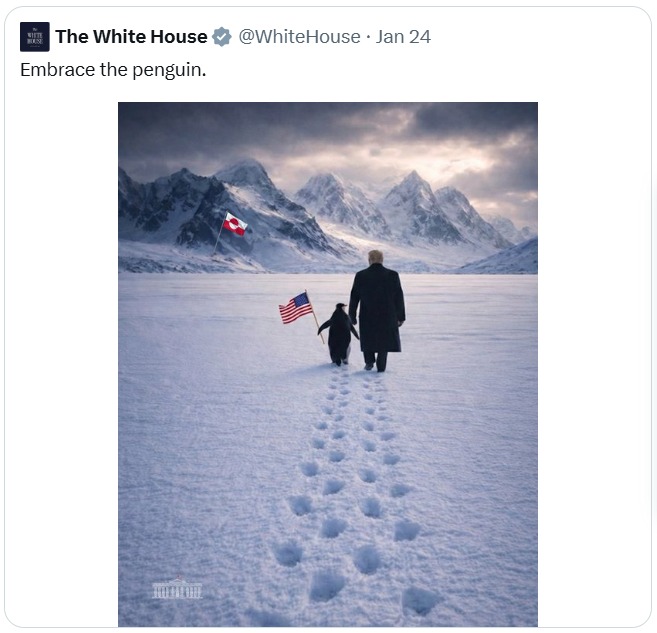The image size is (657, 633).
Task: Open the Jan 24 timestamp link
Action: 403,37
